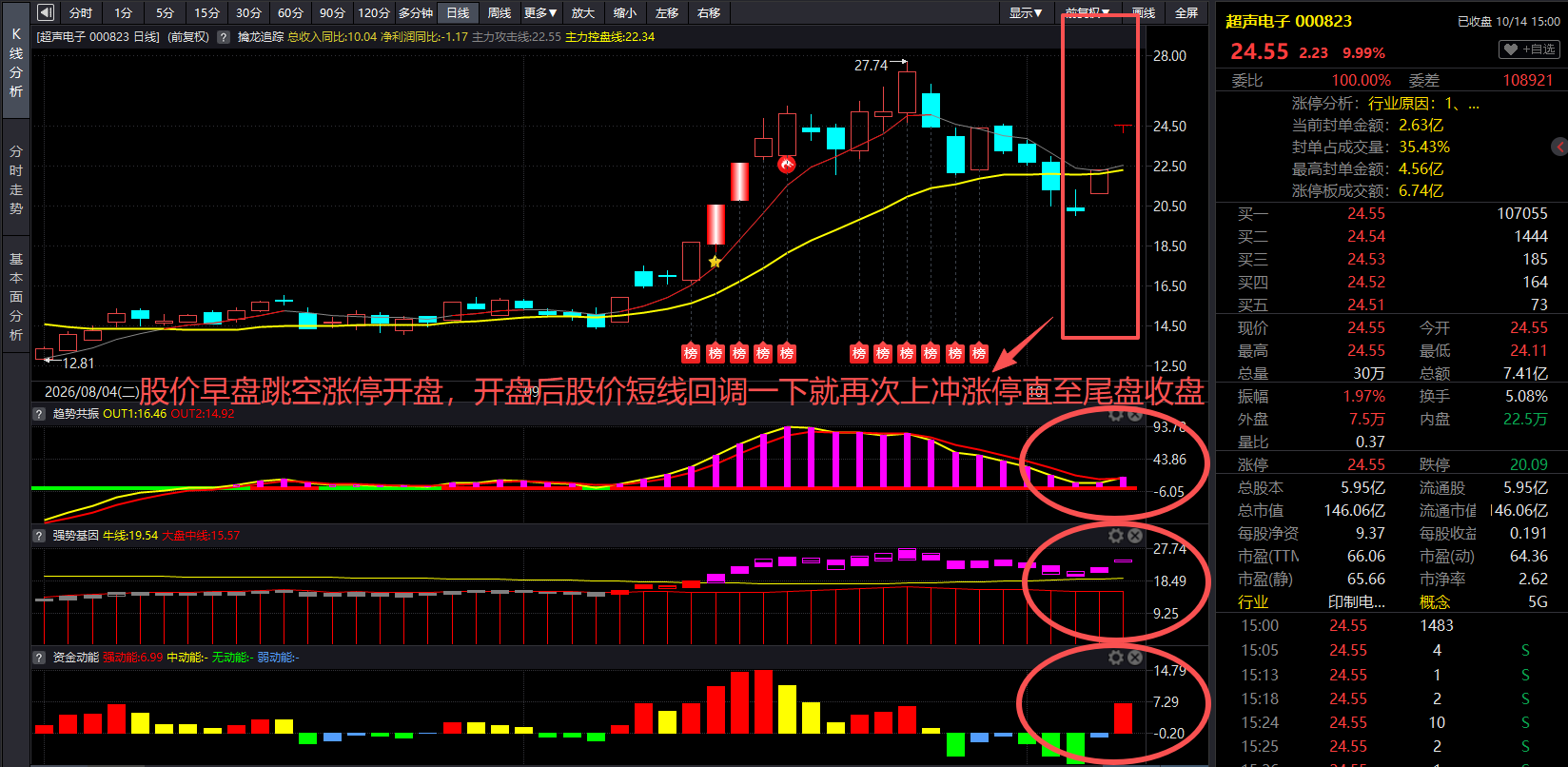1568x767 pixels.
Task: Open the 前复权 adjustment dropdown
Action: click(x=1087, y=12)
